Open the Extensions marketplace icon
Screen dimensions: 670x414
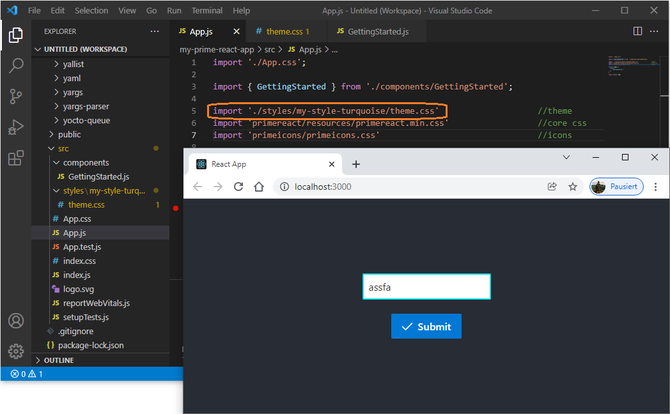pos(16,158)
